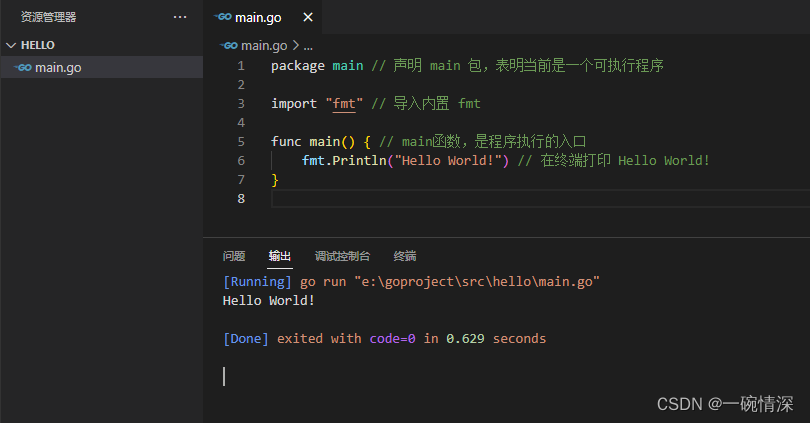This screenshot has height=423, width=810.
Task: Collapse the HELLO folder section
Action: (11, 45)
